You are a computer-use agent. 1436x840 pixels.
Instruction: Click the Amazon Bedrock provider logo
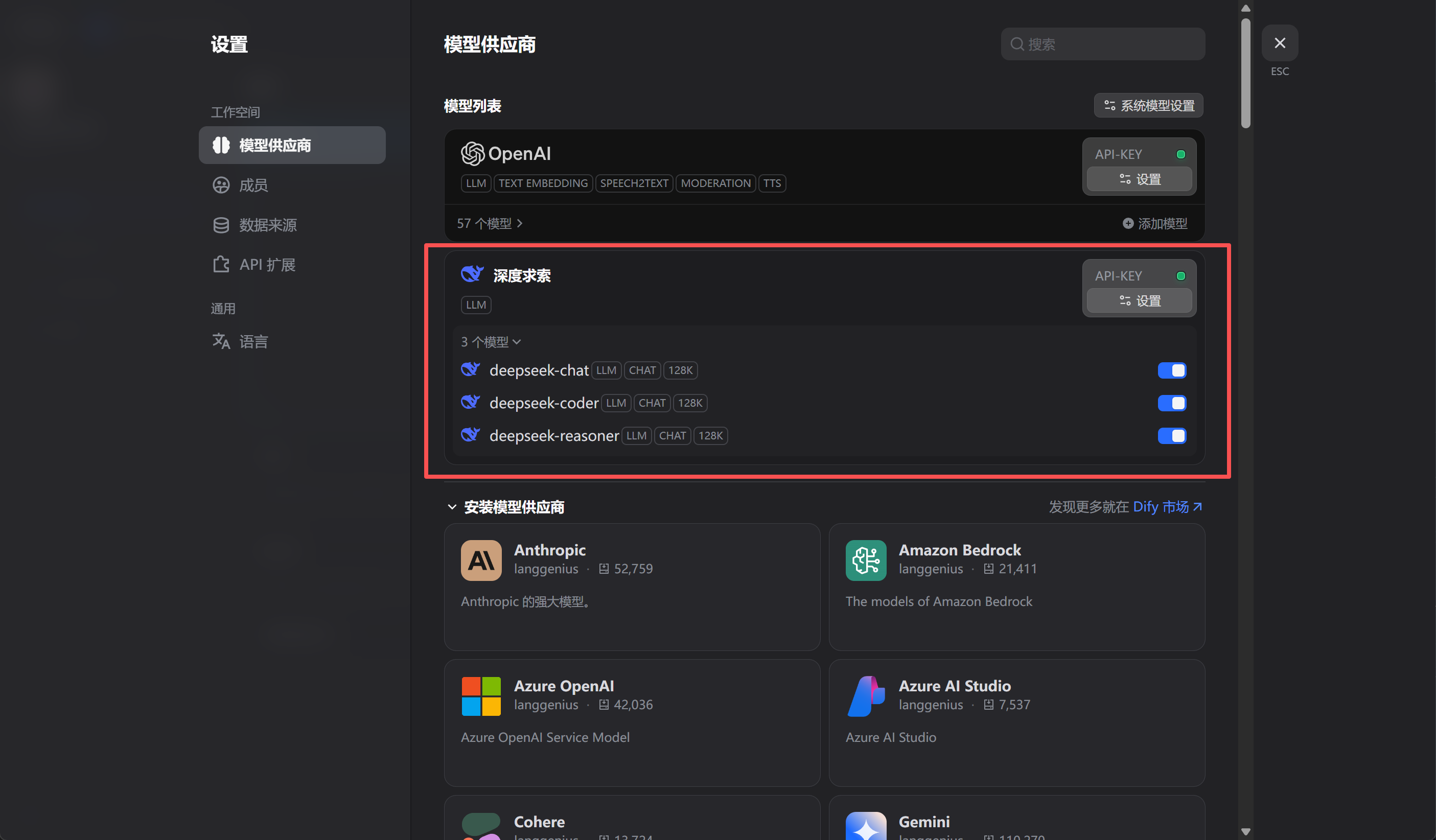[866, 560]
